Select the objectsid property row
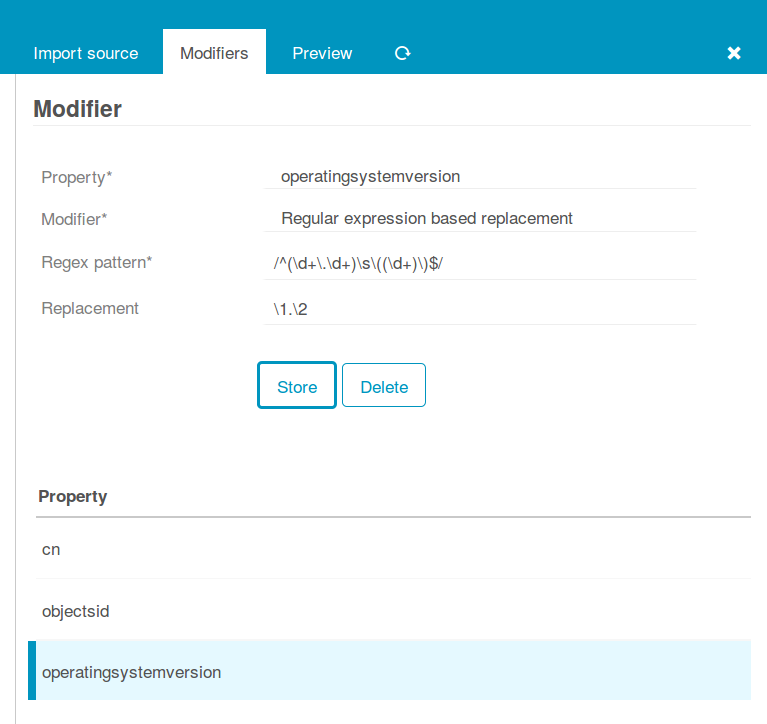767x724 pixels. pos(393,611)
